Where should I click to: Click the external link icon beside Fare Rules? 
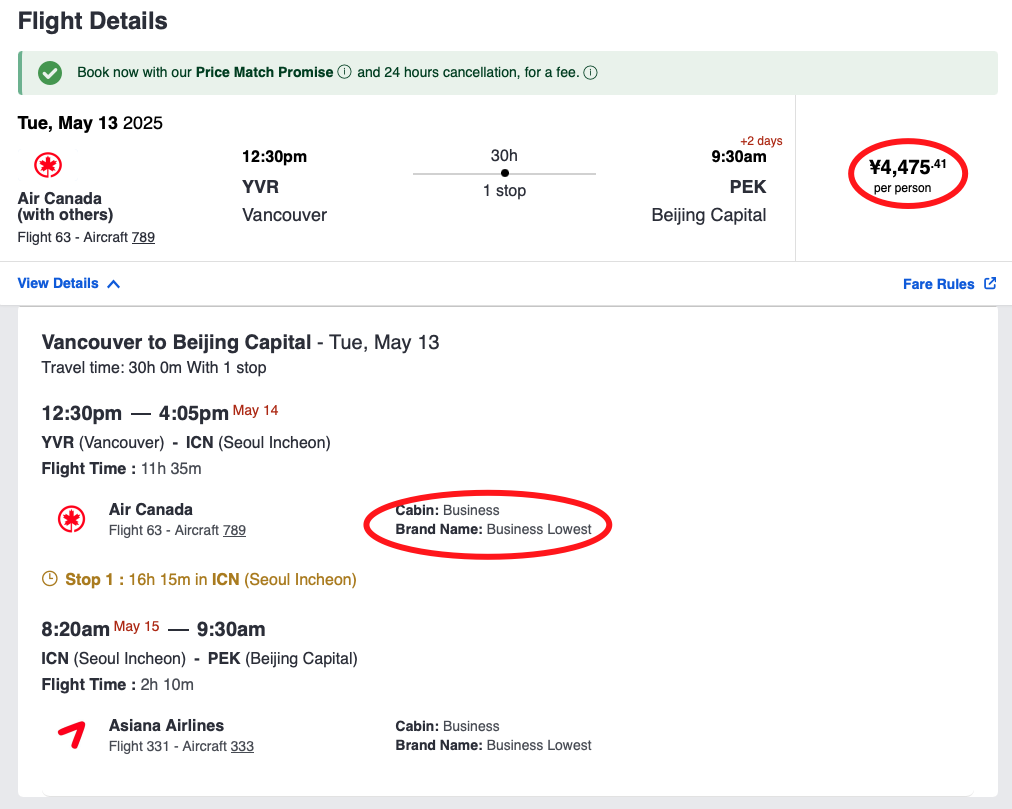990,283
